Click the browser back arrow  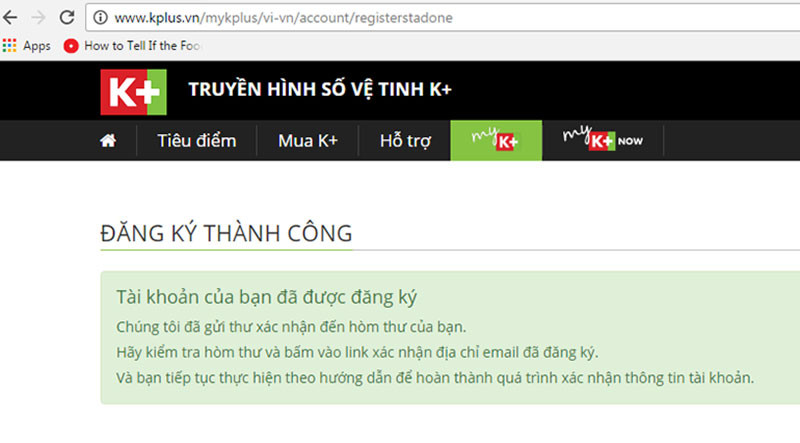[13, 17]
